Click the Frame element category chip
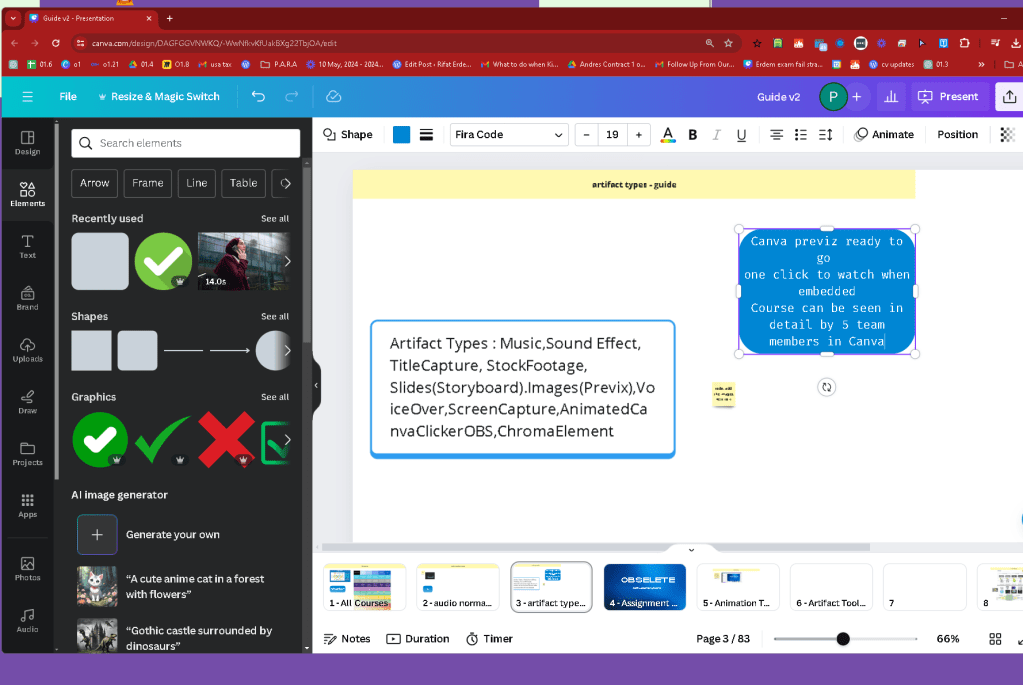Screen dimensions: 1023x685 pos(147,183)
